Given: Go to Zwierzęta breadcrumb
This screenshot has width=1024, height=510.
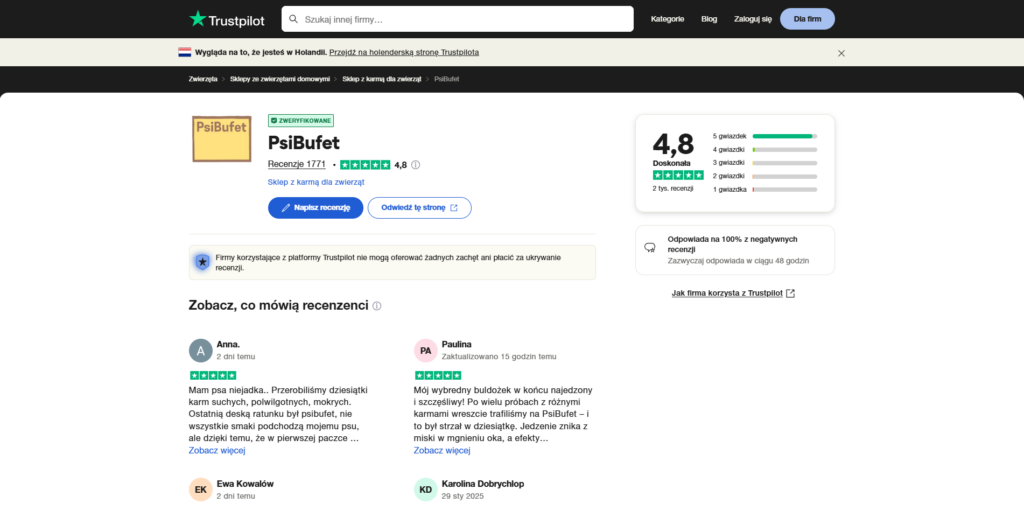Looking at the screenshot, I should coord(203,79).
